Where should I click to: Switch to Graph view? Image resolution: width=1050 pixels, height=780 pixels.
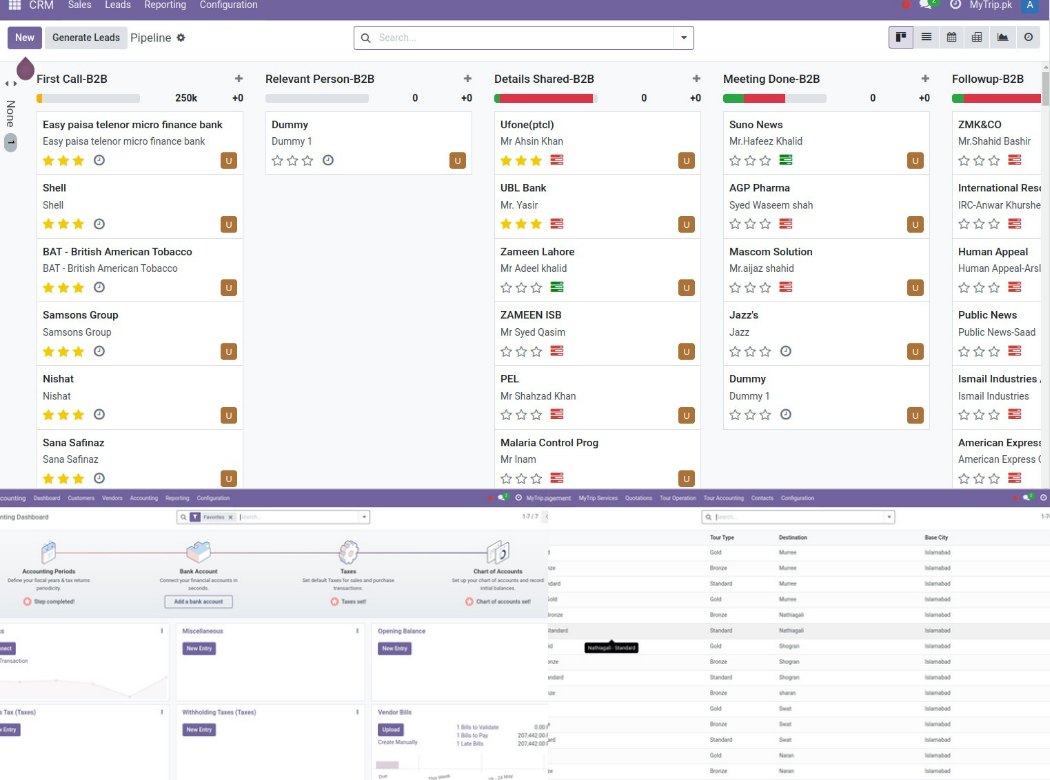click(1002, 37)
